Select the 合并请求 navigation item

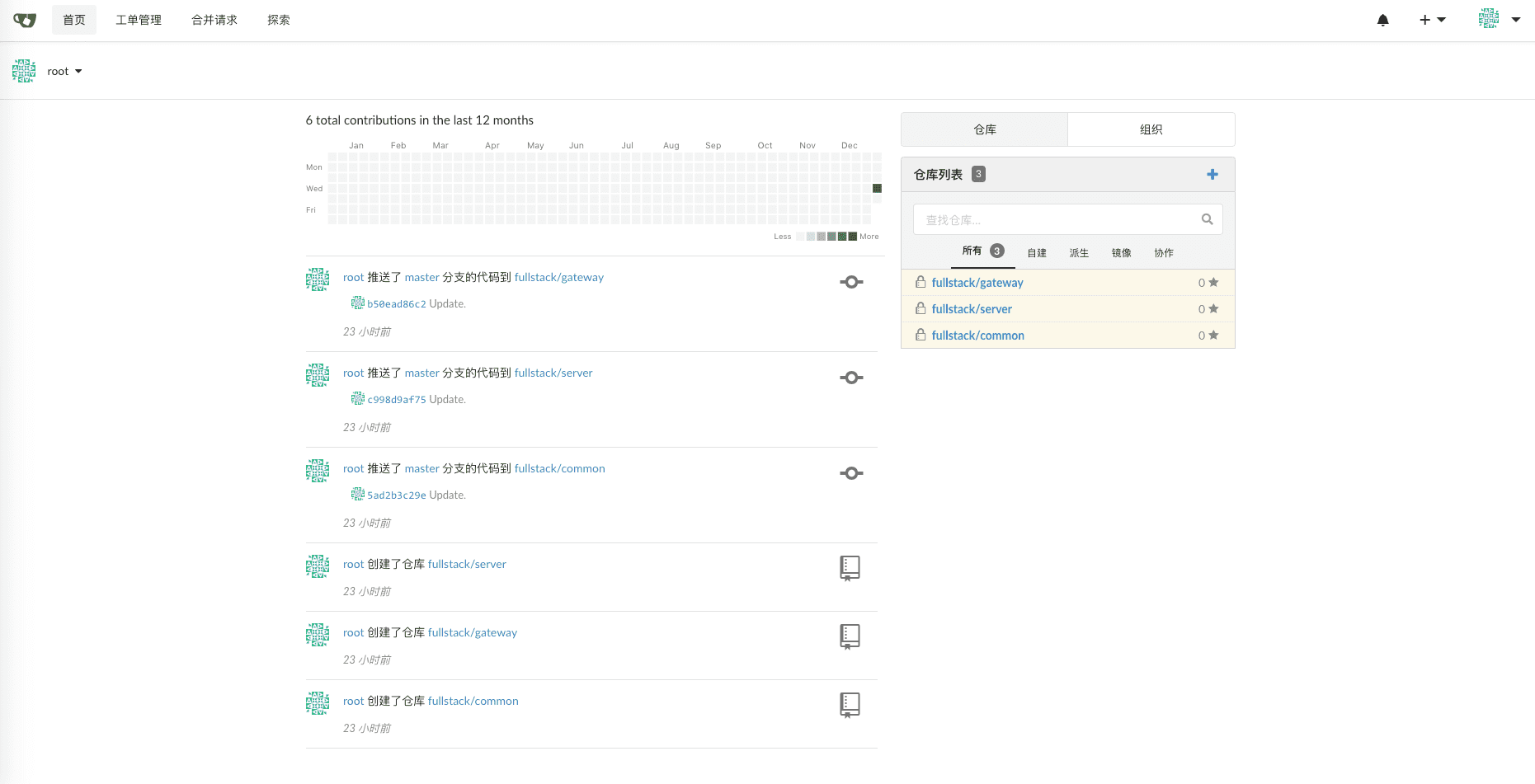coord(214,20)
